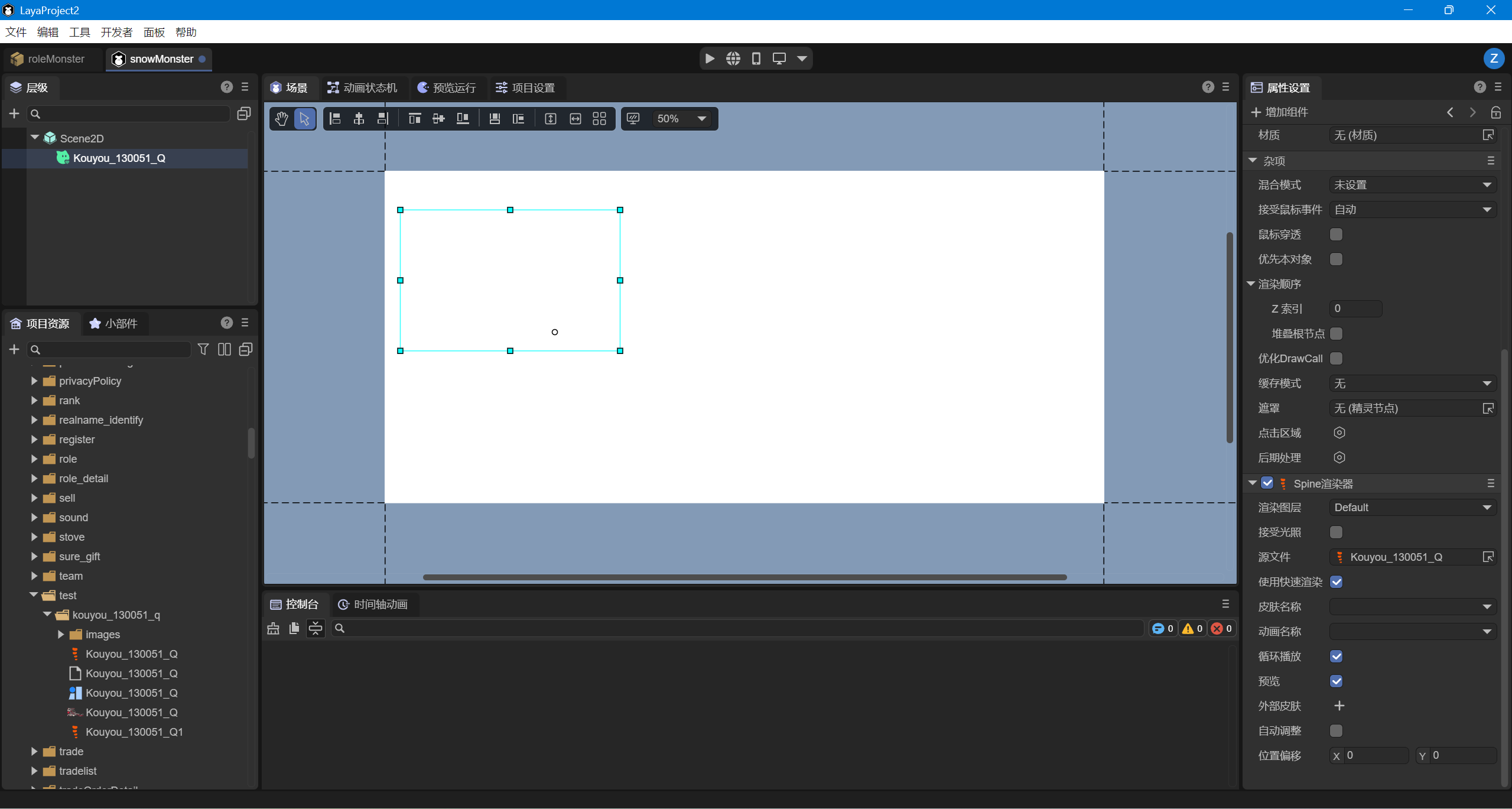Screen dimensions: 1512x809
Task: Select Kouyou_130051_Q node in hierarchy
Action: point(119,158)
